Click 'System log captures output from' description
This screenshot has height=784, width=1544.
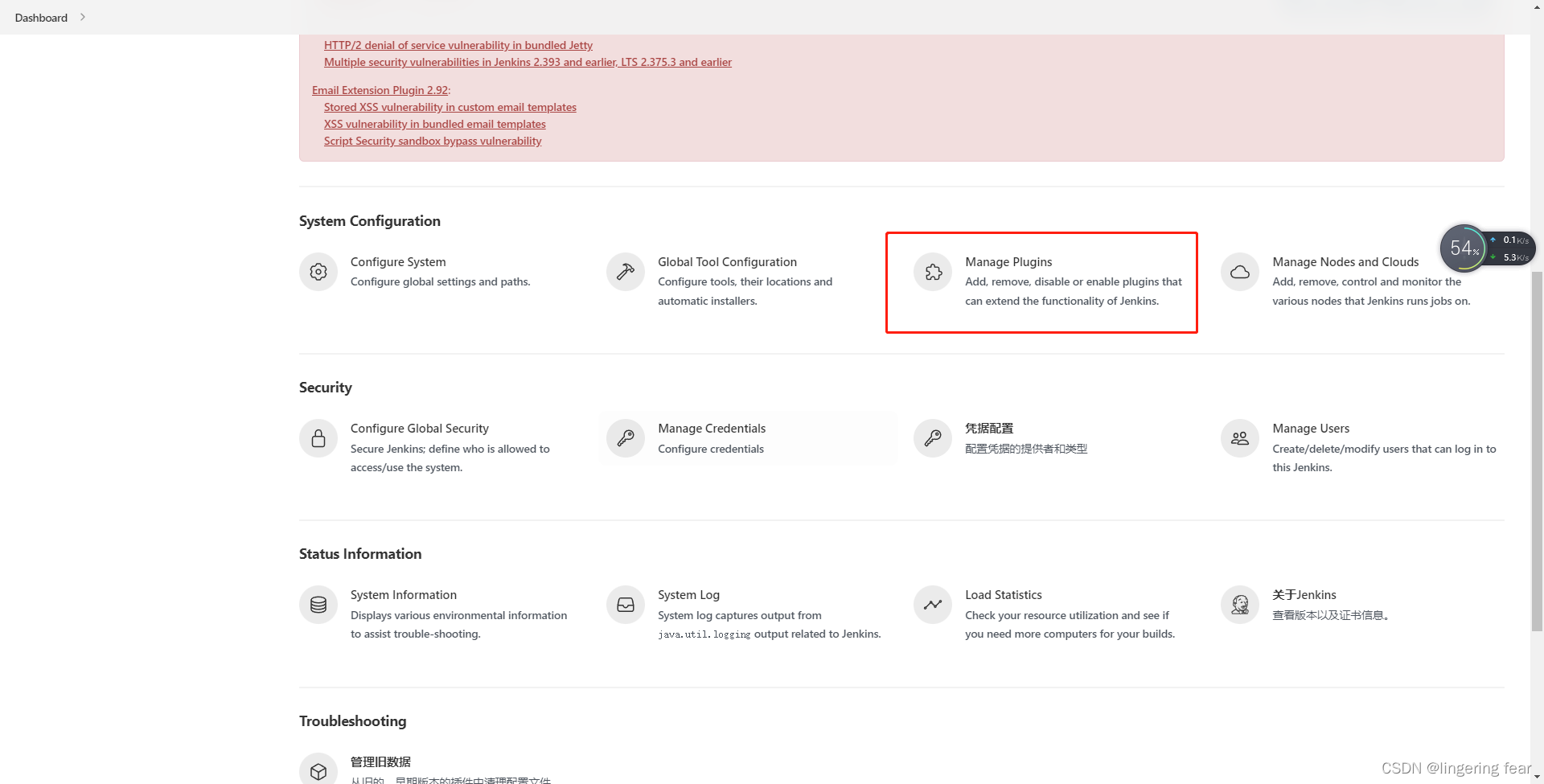pyautogui.click(x=769, y=624)
